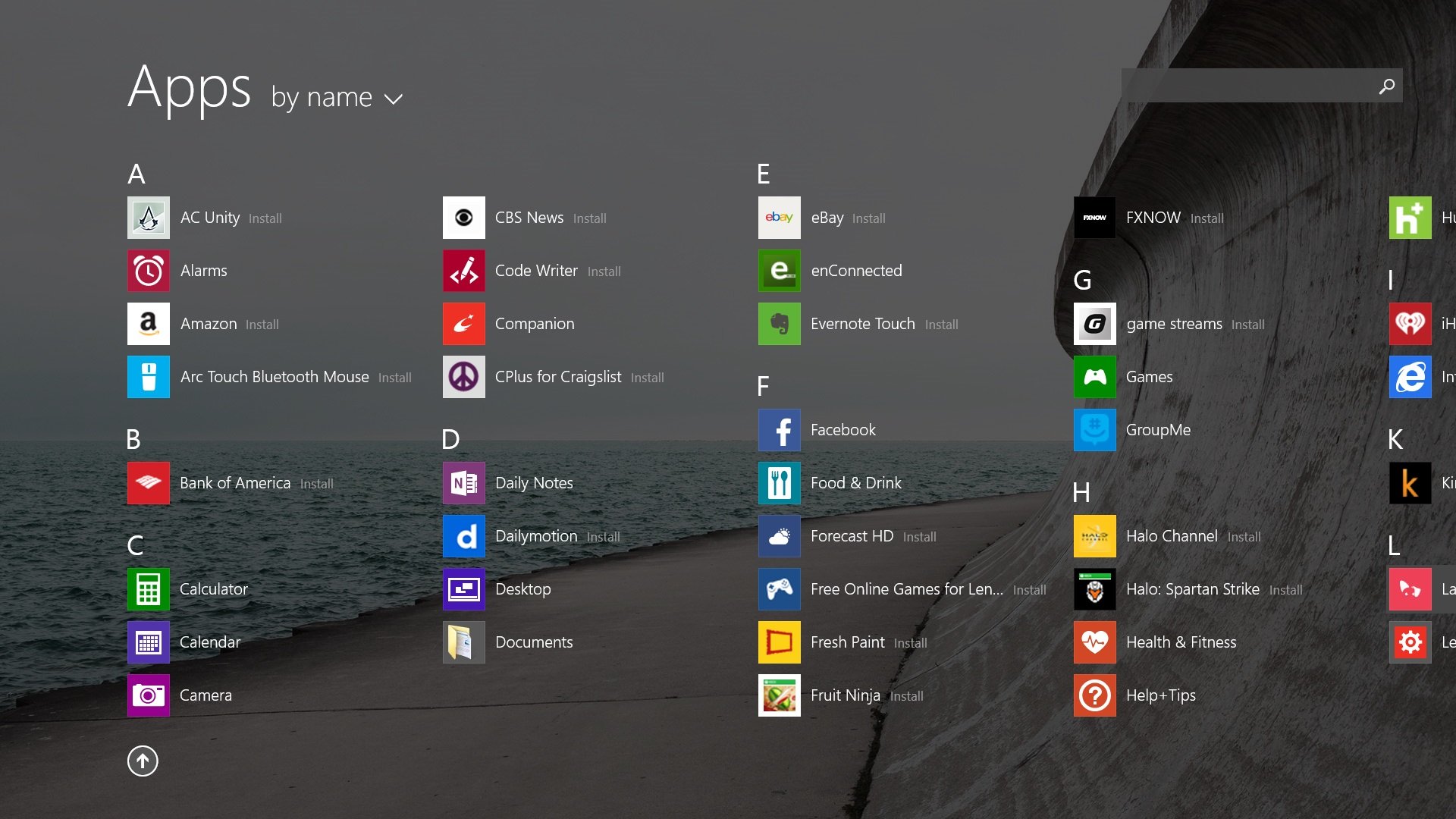The width and height of the screenshot is (1456, 819).
Task: Click CPlus for Craigslist peace icon
Action: [464, 377]
